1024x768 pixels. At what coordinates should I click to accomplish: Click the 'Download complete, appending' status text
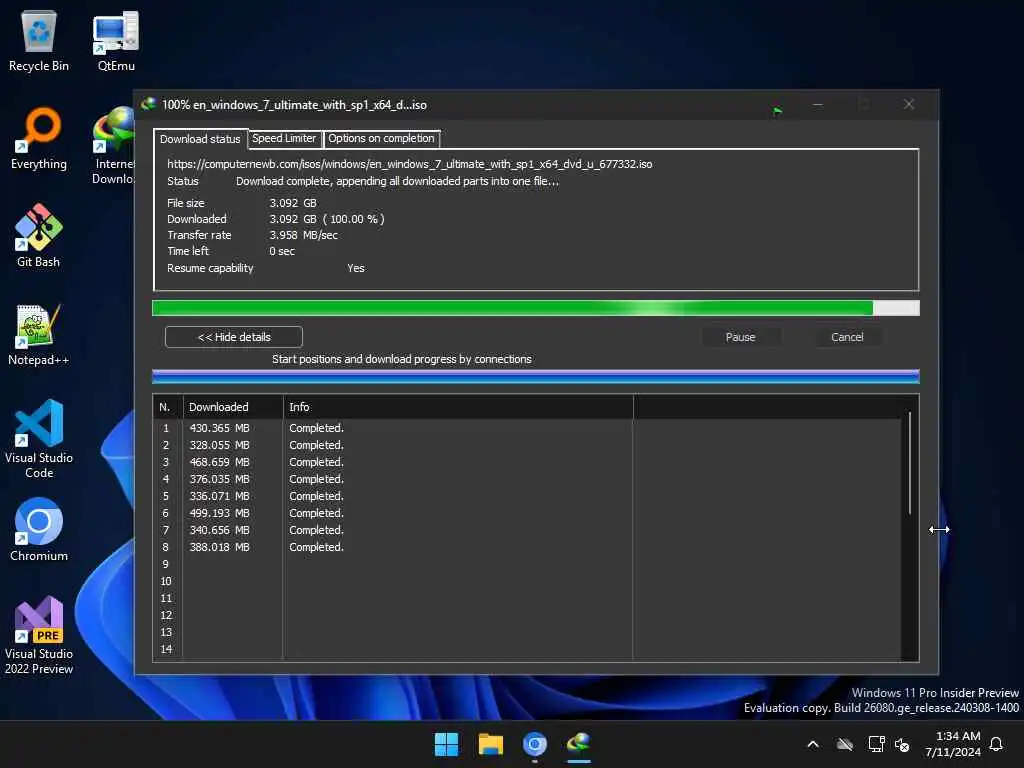(397, 181)
